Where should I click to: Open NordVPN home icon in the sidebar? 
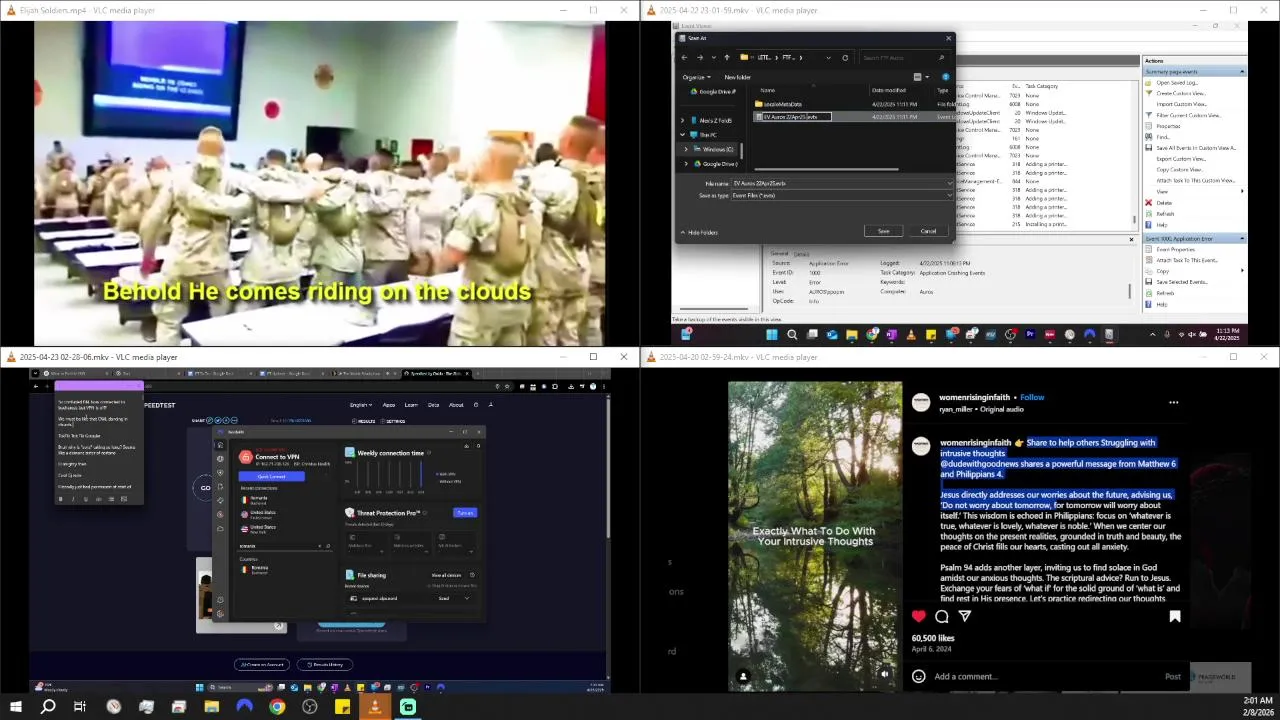pyautogui.click(x=220, y=445)
